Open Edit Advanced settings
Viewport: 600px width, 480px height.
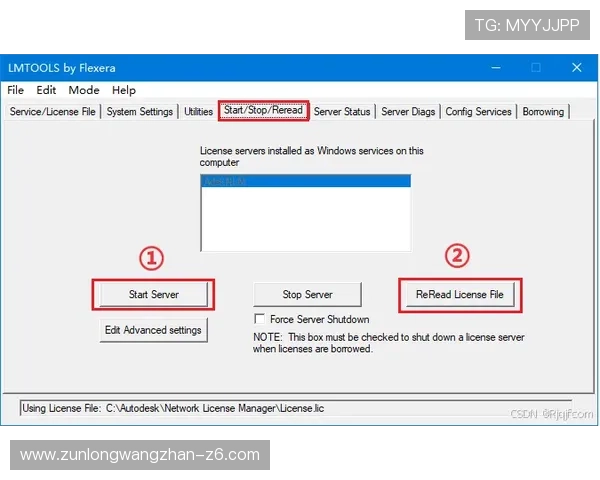(153, 330)
